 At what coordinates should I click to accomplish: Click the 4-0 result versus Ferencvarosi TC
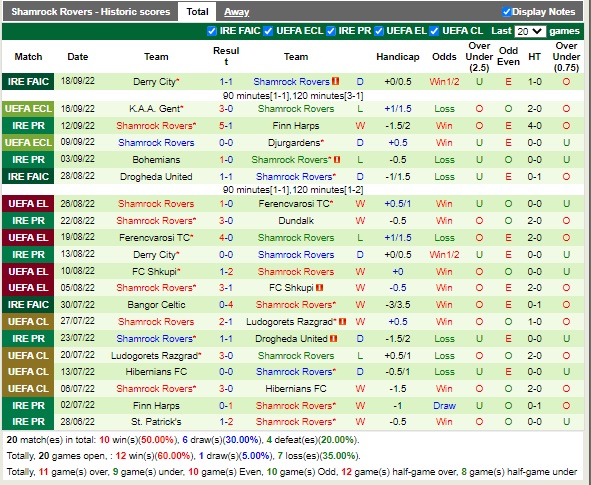click(226, 237)
